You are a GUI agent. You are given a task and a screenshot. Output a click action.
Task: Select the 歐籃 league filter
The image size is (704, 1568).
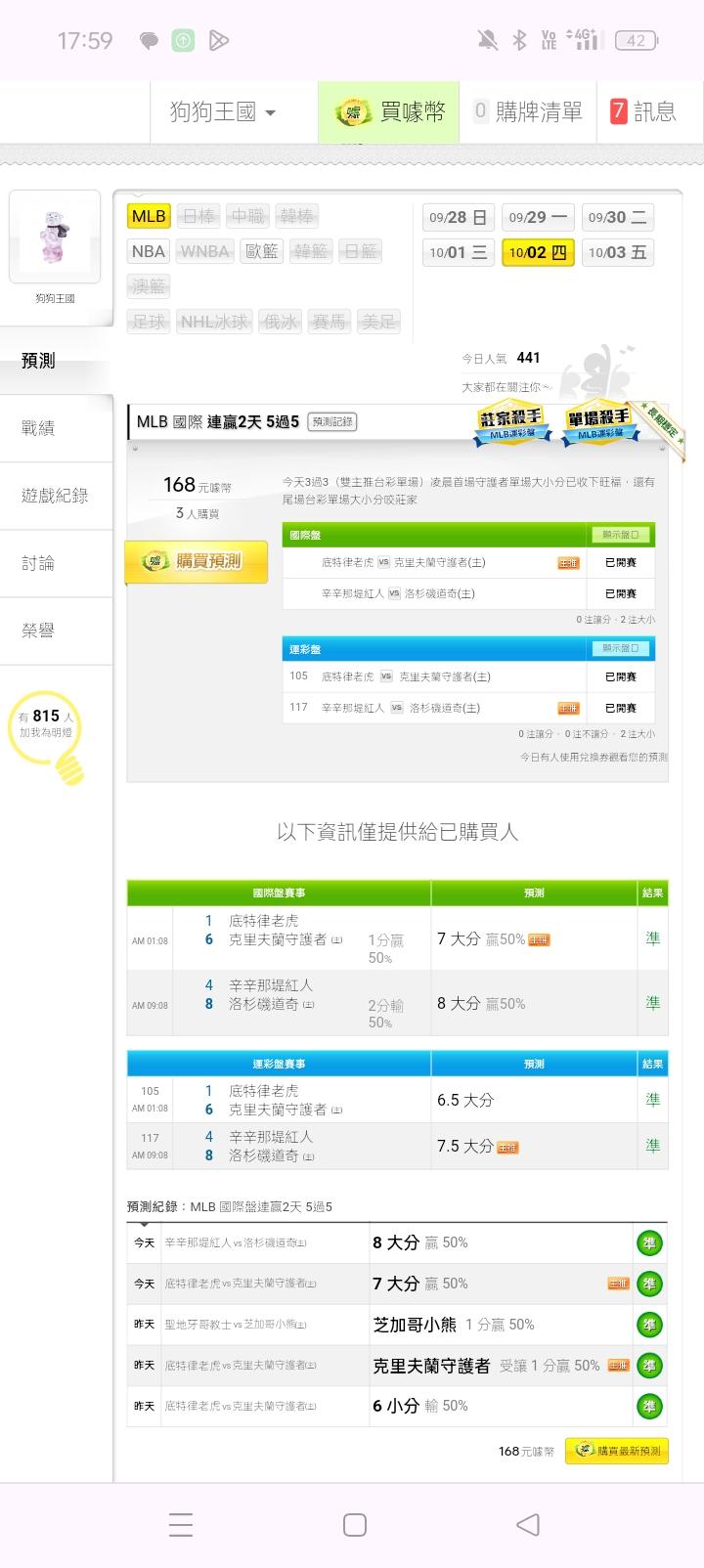[x=261, y=251]
